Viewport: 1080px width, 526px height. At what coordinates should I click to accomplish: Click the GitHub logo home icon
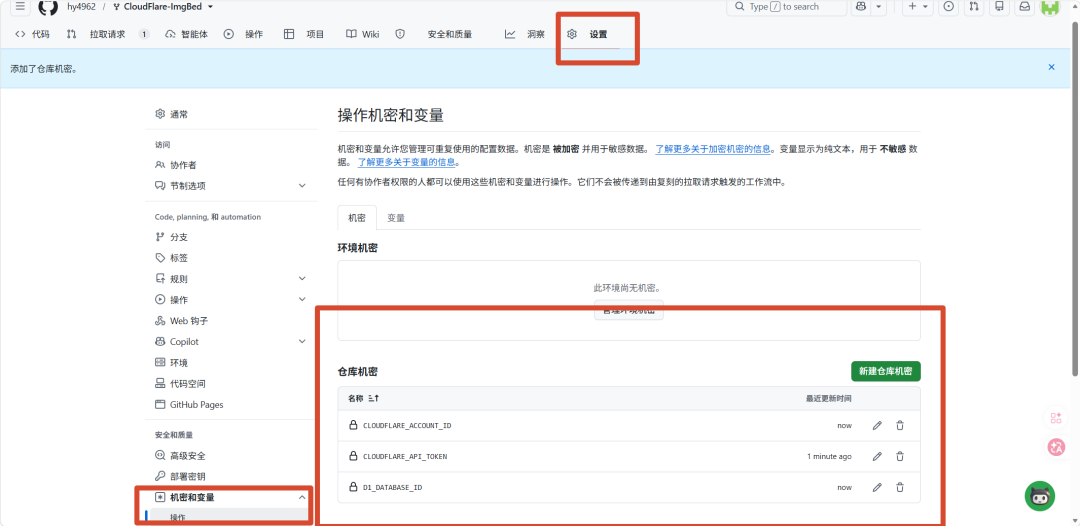(48, 7)
